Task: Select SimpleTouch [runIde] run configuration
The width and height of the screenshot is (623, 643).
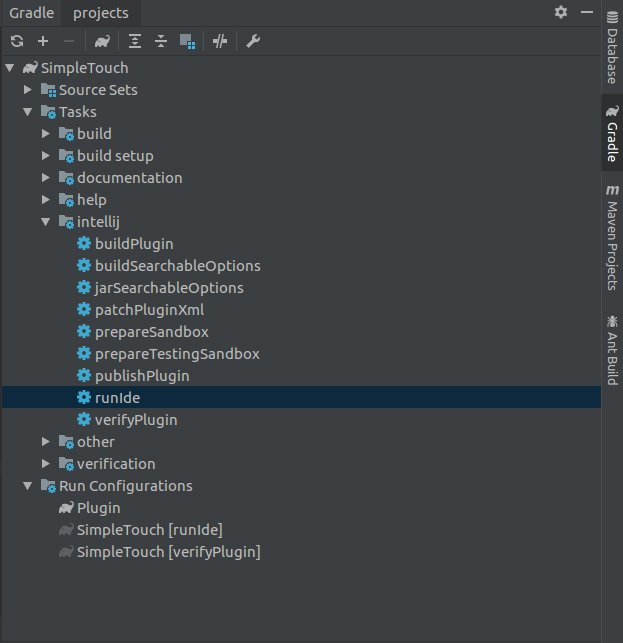Action: pos(150,530)
